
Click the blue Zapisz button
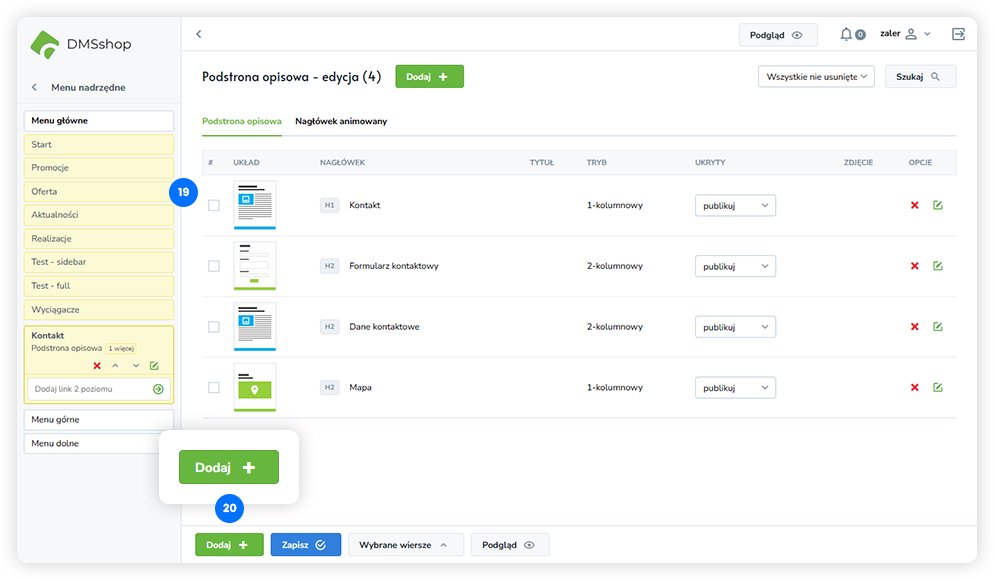[x=305, y=545]
